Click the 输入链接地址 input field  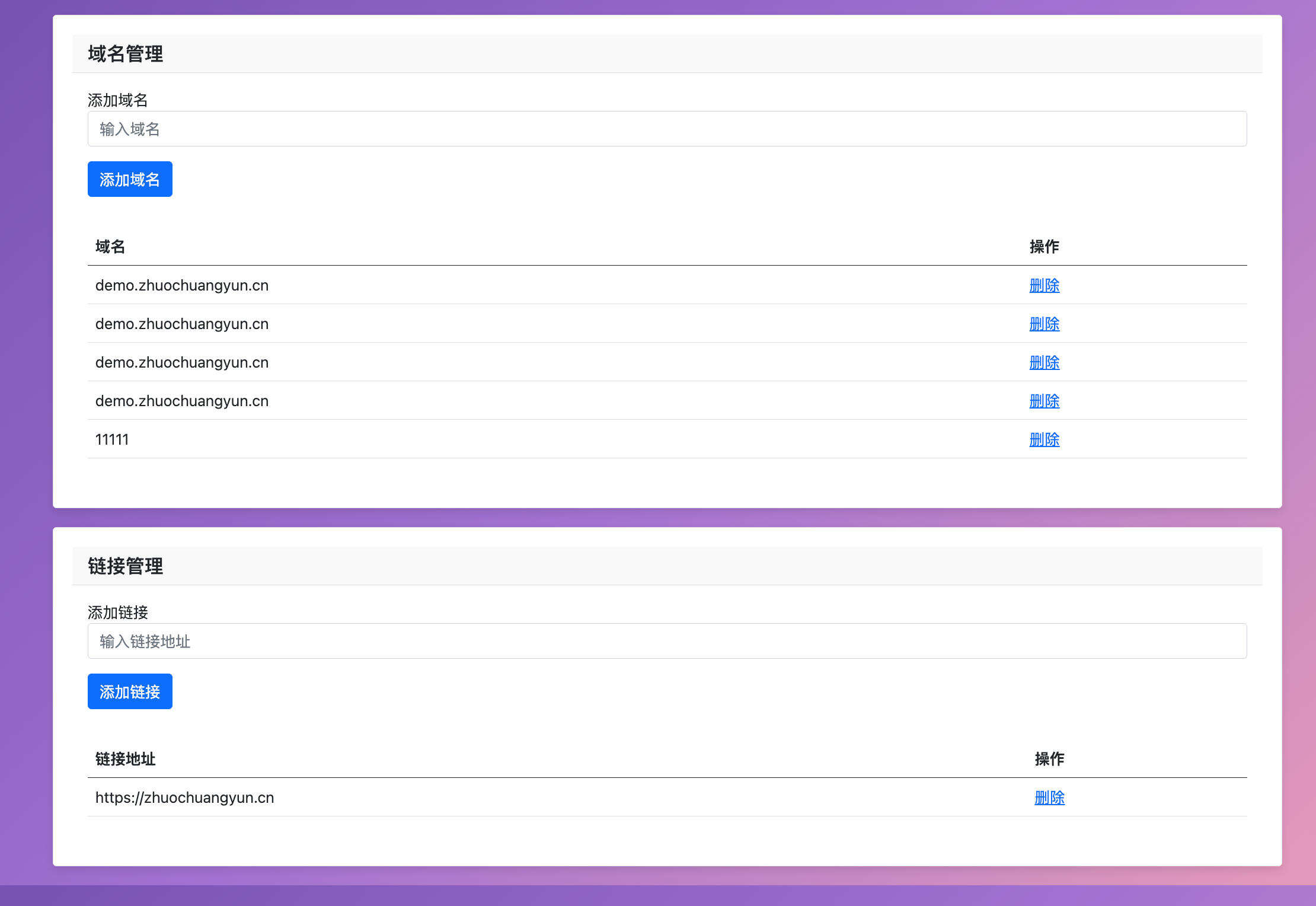667,641
